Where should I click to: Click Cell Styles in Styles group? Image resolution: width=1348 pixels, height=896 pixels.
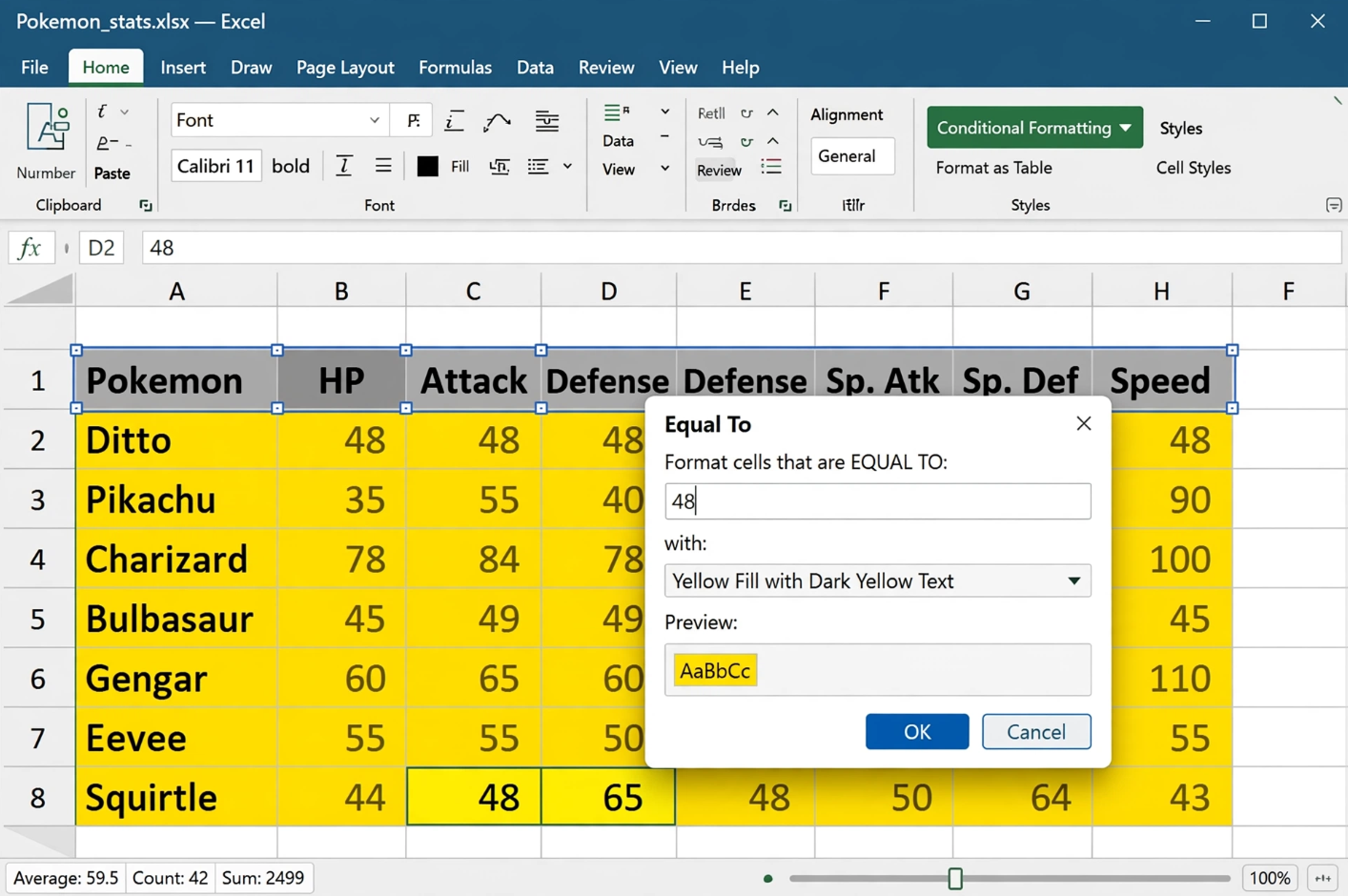1193,168
